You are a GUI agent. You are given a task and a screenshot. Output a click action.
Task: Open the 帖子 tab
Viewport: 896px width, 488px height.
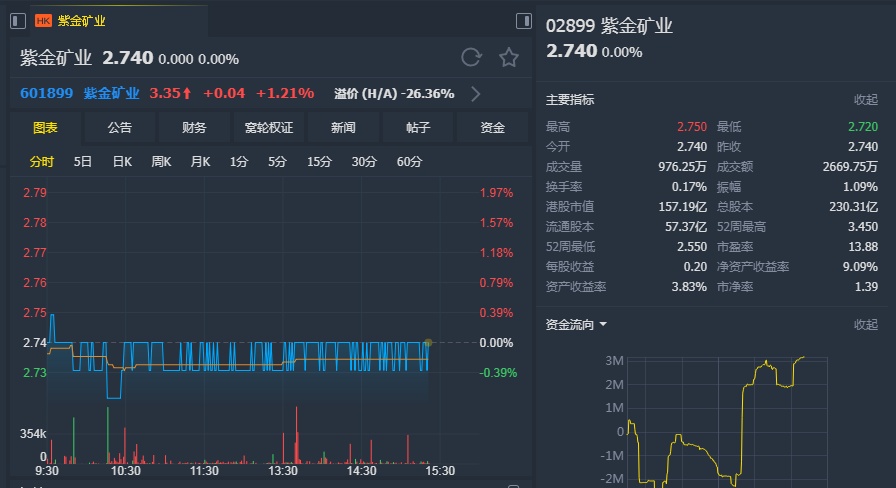pos(418,127)
